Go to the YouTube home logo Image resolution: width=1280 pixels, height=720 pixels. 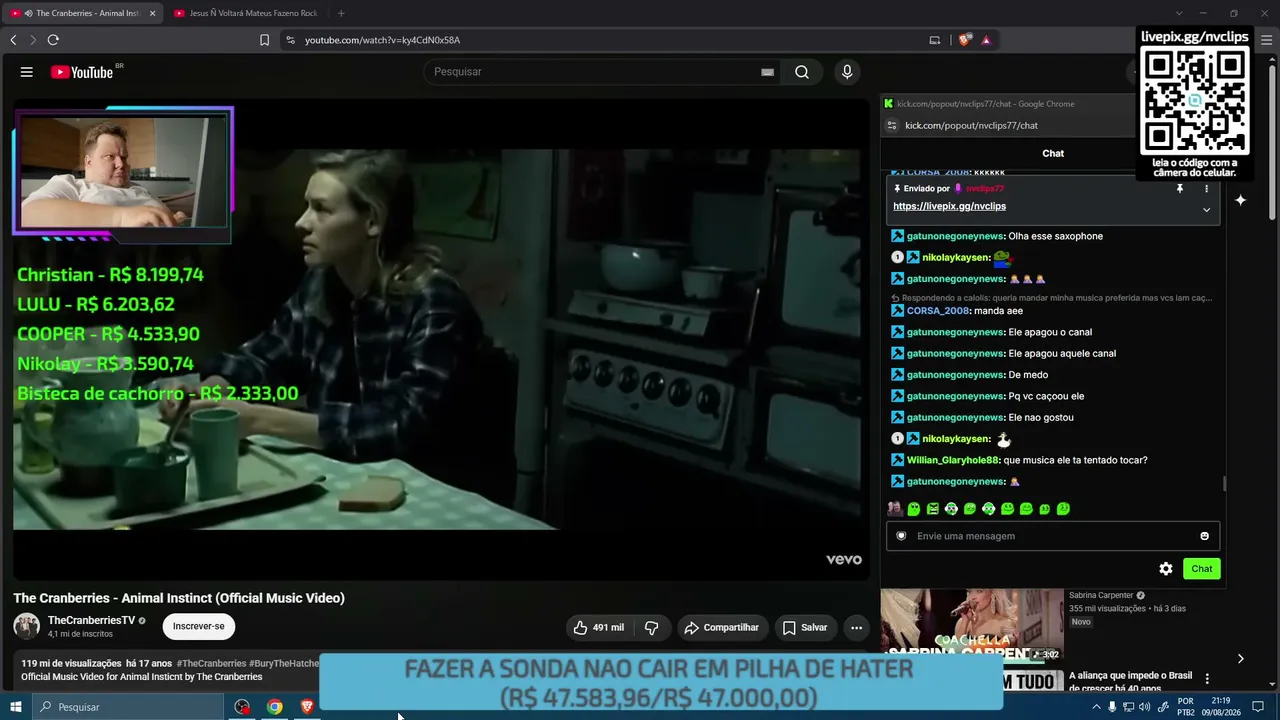(x=82, y=72)
